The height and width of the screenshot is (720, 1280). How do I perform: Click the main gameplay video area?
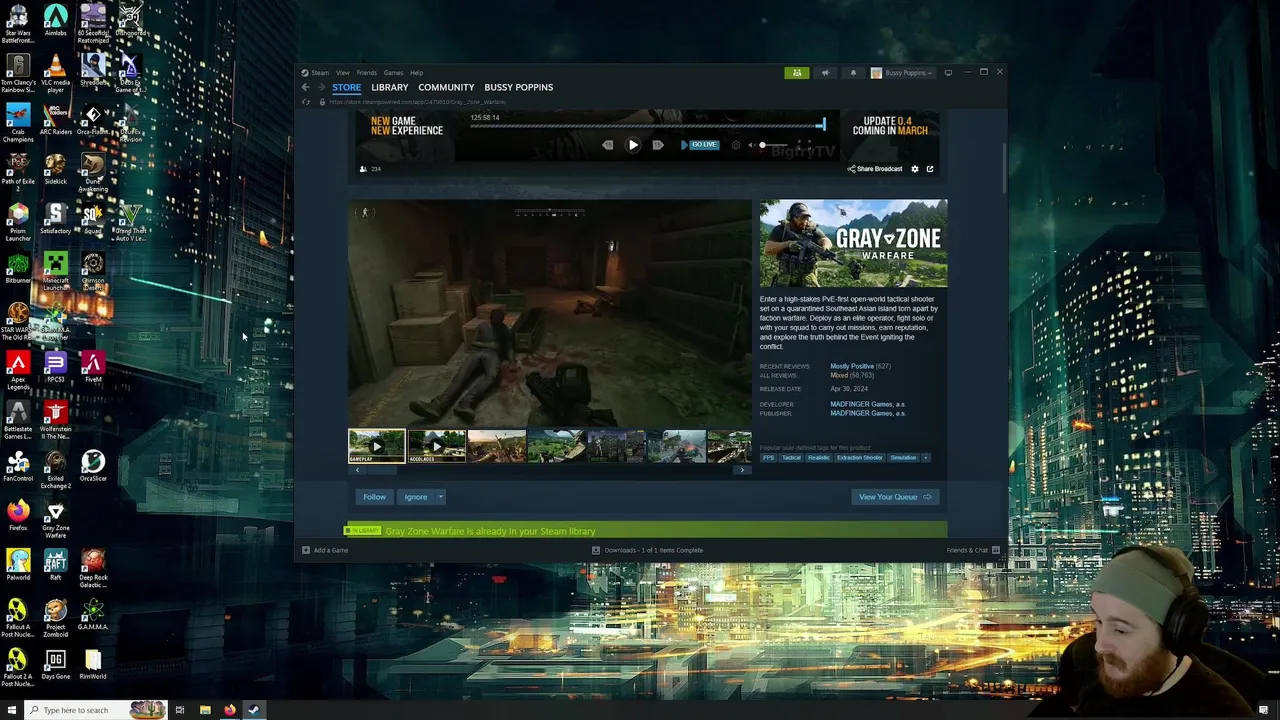pos(549,313)
